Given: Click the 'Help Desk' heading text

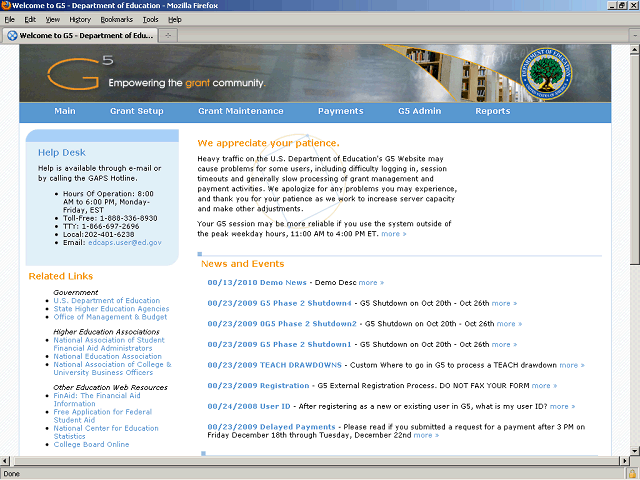Looking at the screenshot, I should point(62,153).
